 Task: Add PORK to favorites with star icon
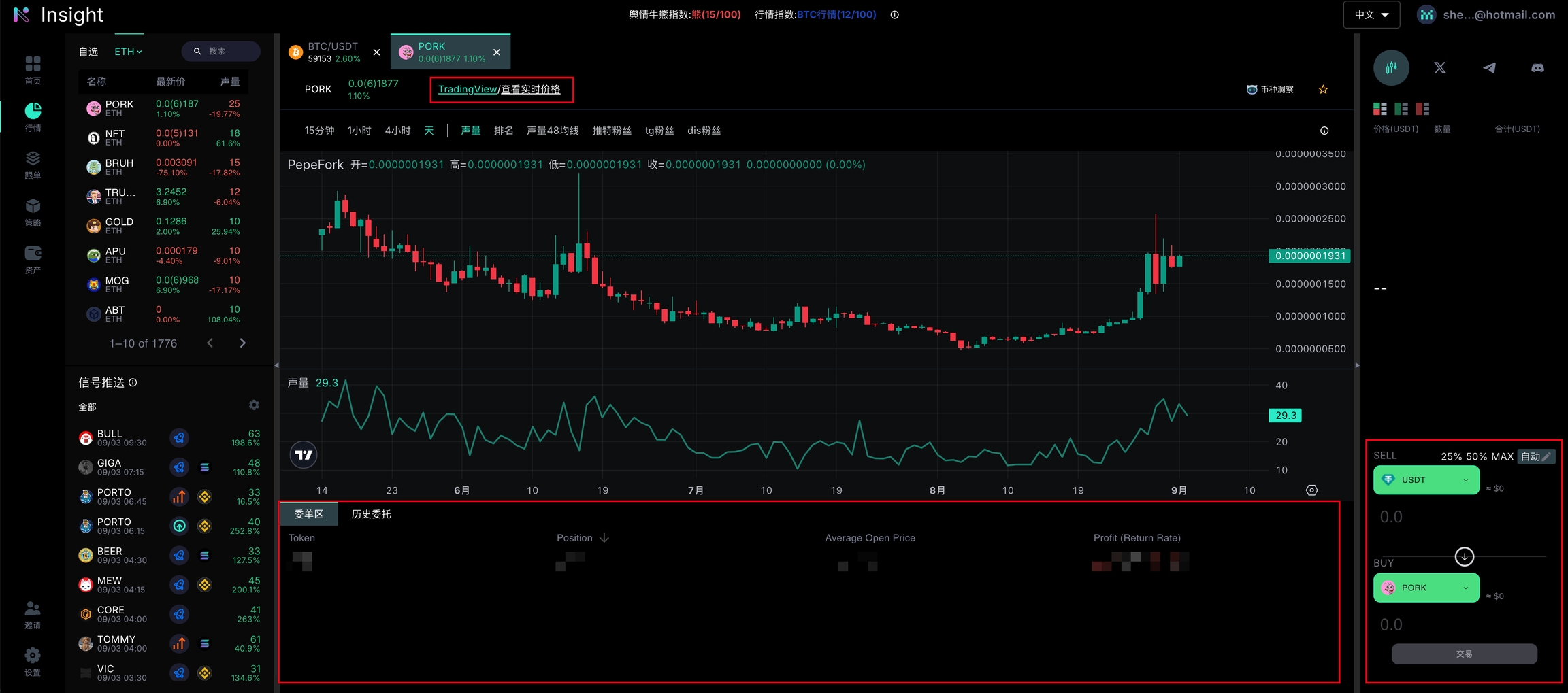pos(1323,90)
